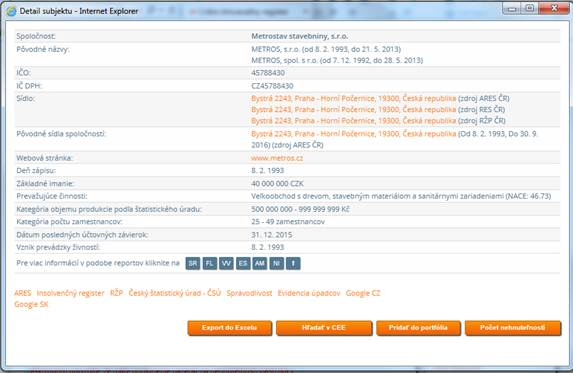This screenshot has height=373, width=573.
Task: Add the company to the portfolio
Action: (418, 328)
